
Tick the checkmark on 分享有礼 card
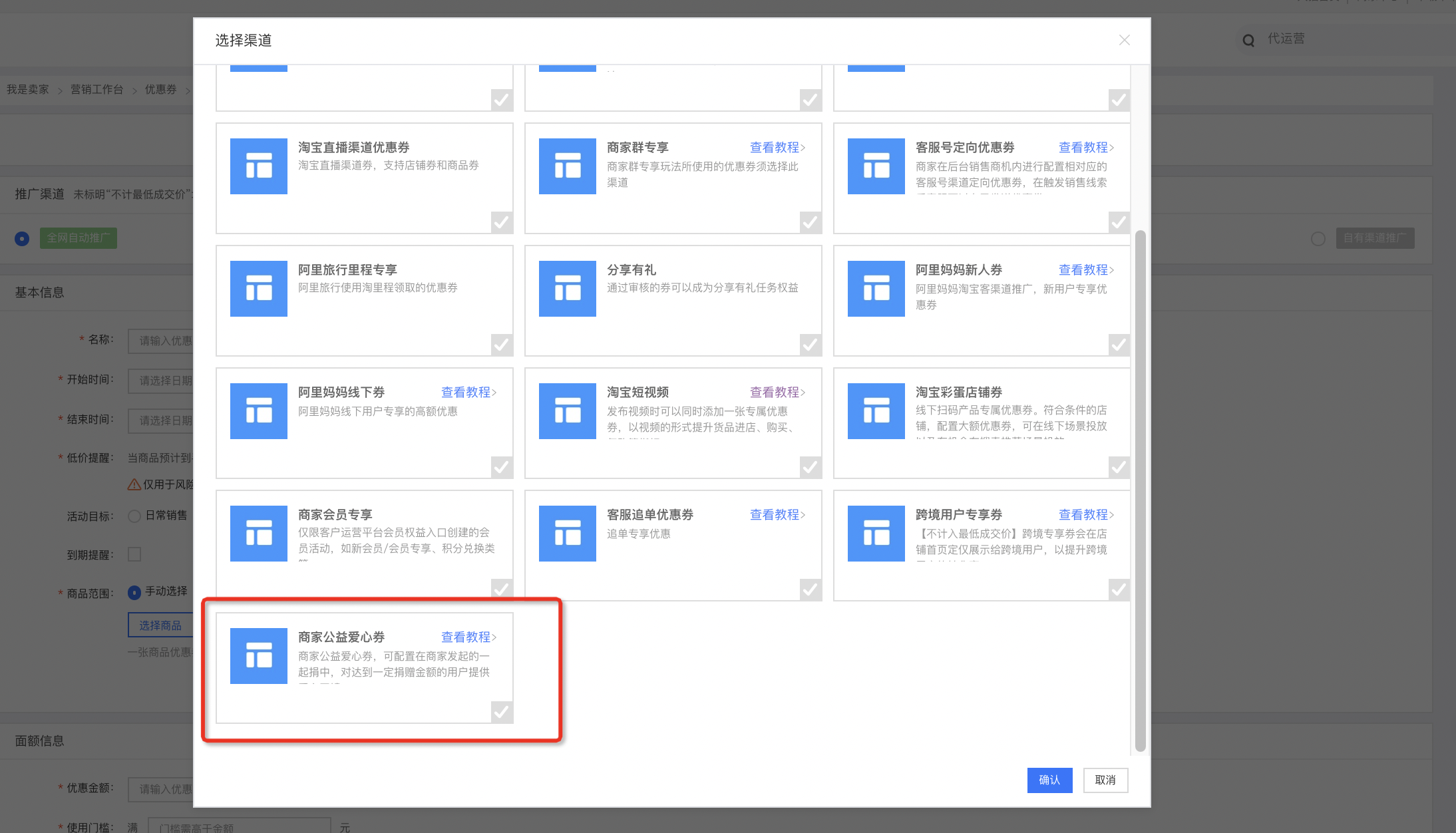tap(811, 345)
